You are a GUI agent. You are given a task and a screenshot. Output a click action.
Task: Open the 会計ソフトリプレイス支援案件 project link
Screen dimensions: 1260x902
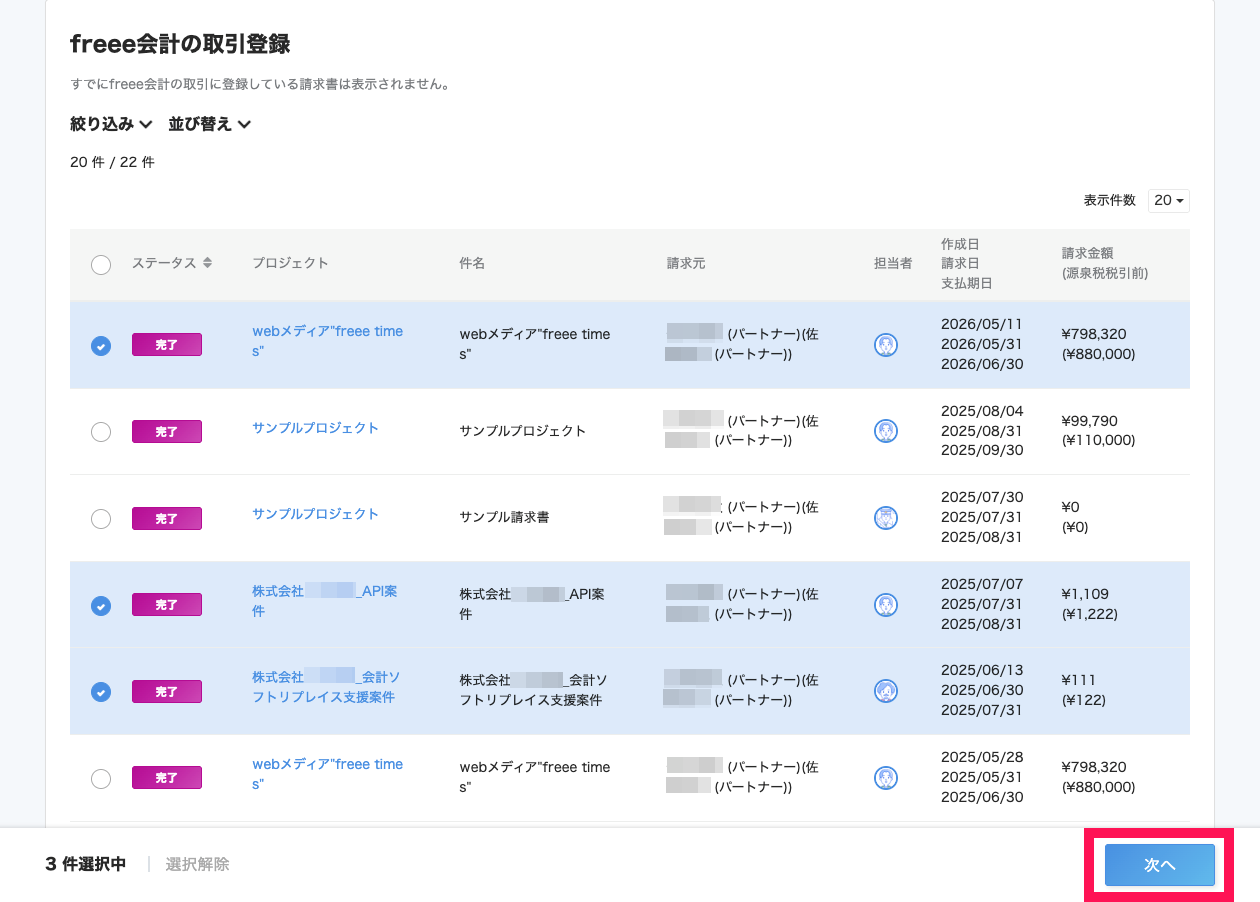click(x=327, y=687)
